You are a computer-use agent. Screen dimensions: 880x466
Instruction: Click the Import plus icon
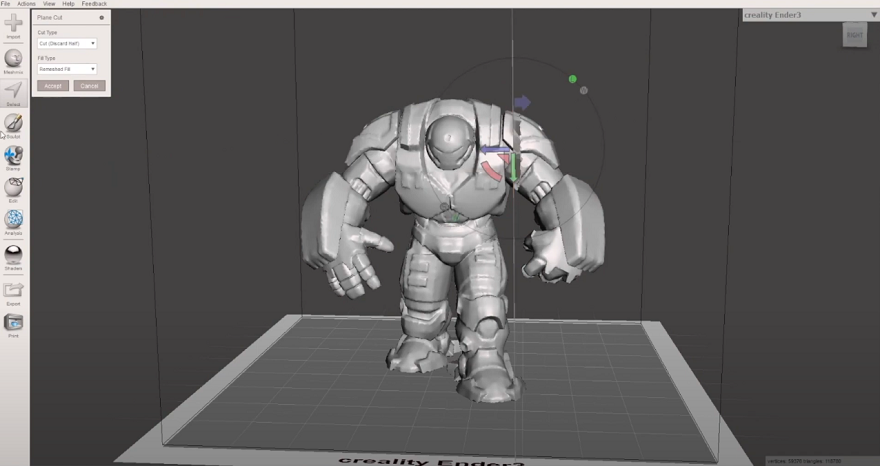pyautogui.click(x=13, y=23)
